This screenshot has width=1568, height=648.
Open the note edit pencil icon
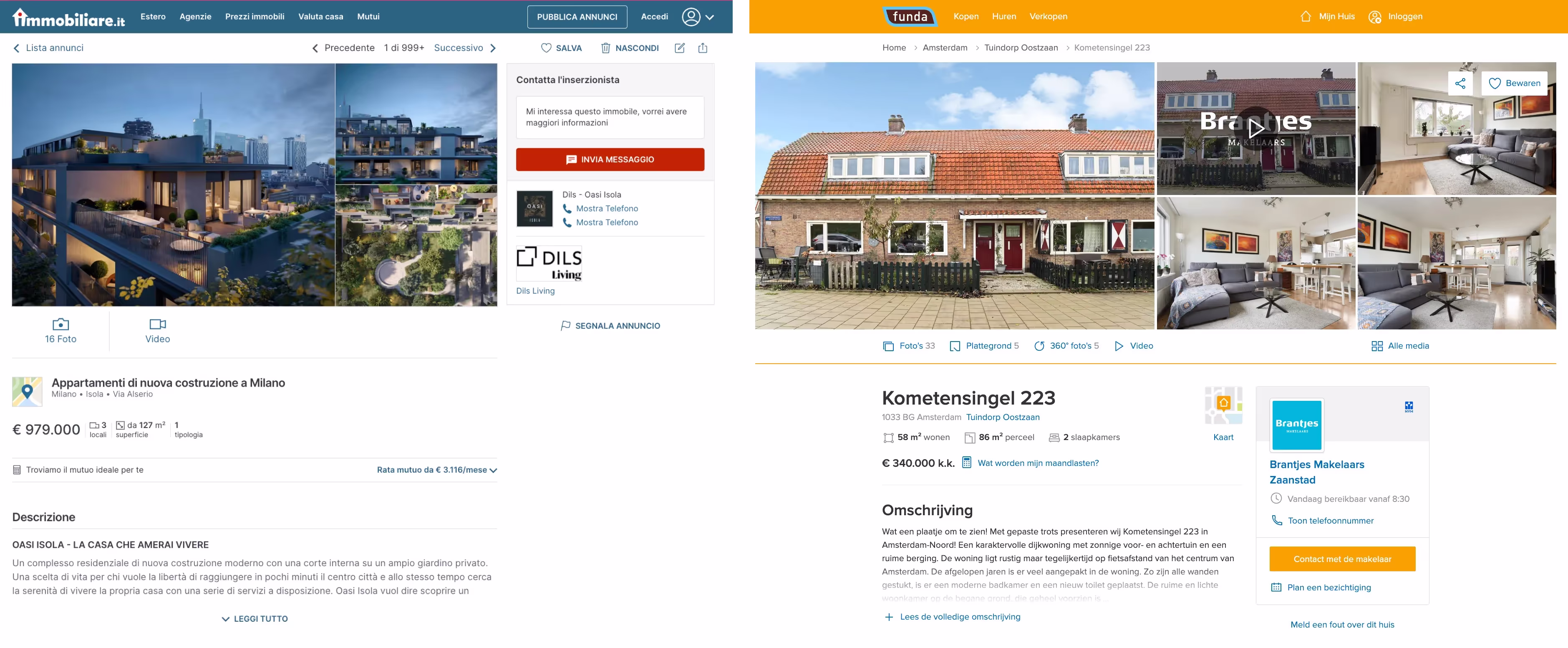[x=680, y=48]
